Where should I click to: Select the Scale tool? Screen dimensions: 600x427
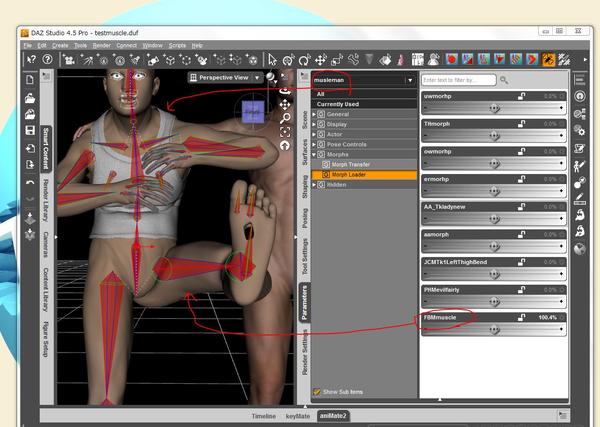click(337, 60)
